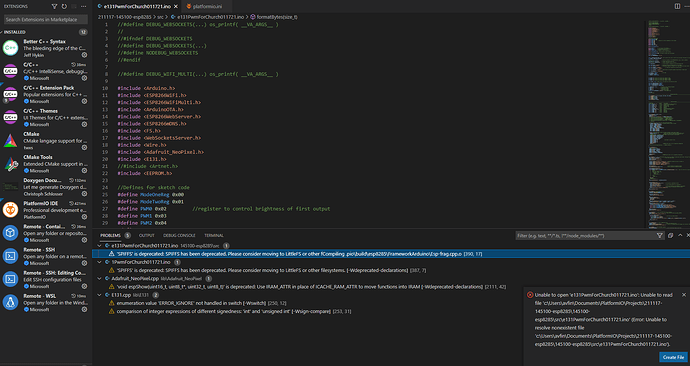Filter extensions with the funnel icon
690x366 pixels.
pos(54,7)
